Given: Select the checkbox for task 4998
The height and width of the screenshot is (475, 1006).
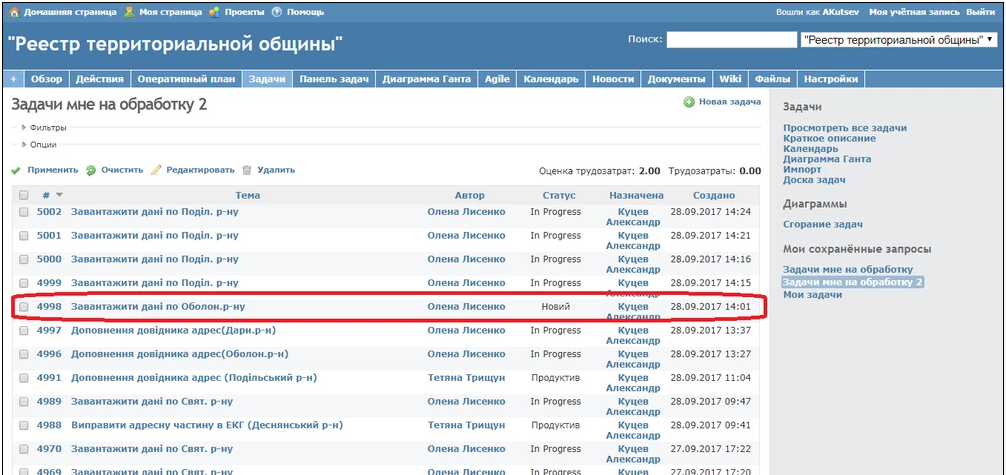Looking at the screenshot, I should [24, 307].
